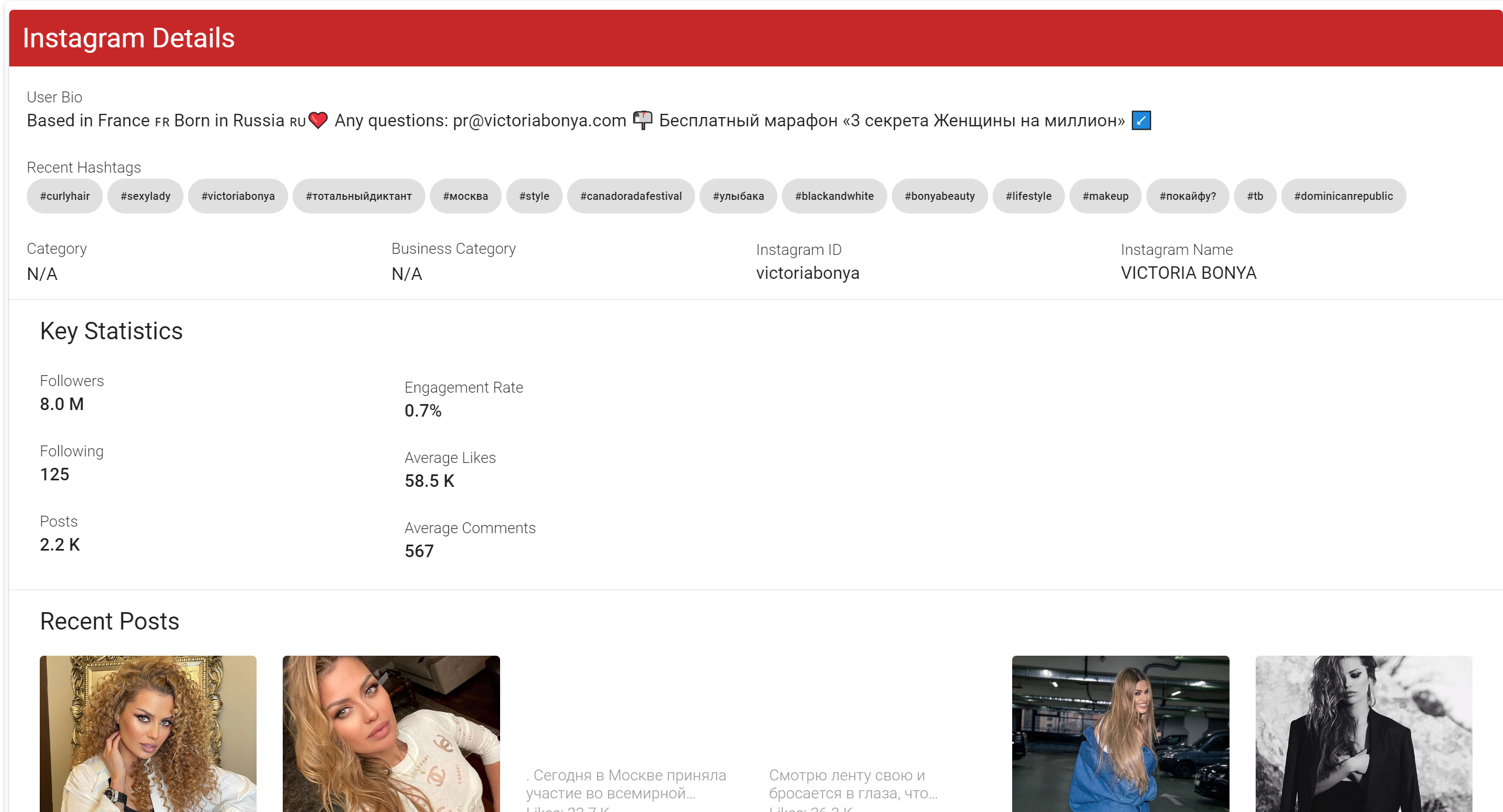
Task: Click the mailbox emoji in bio
Action: click(x=642, y=121)
